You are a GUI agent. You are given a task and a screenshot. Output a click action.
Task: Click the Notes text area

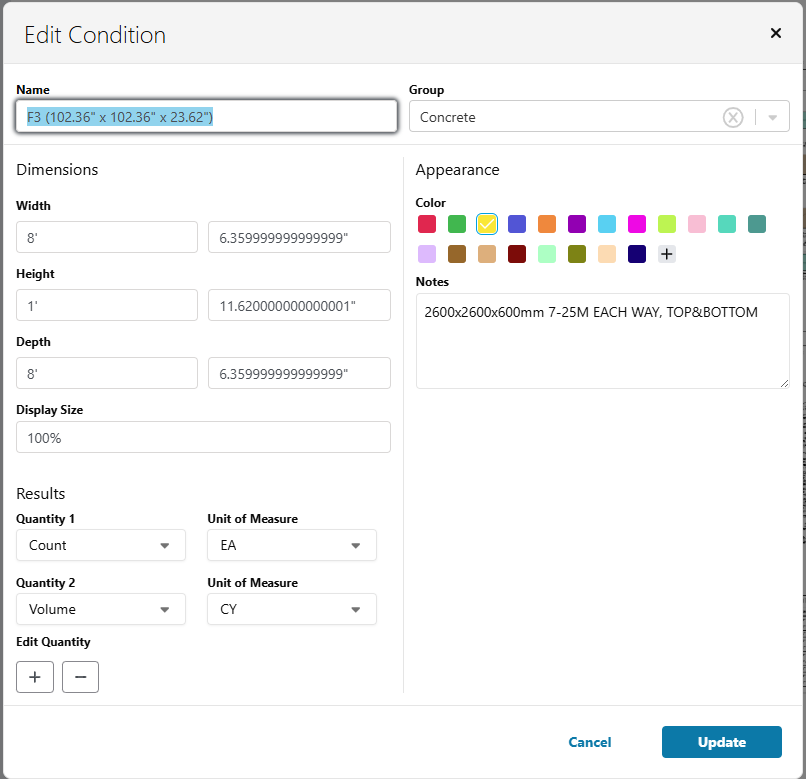tap(602, 340)
